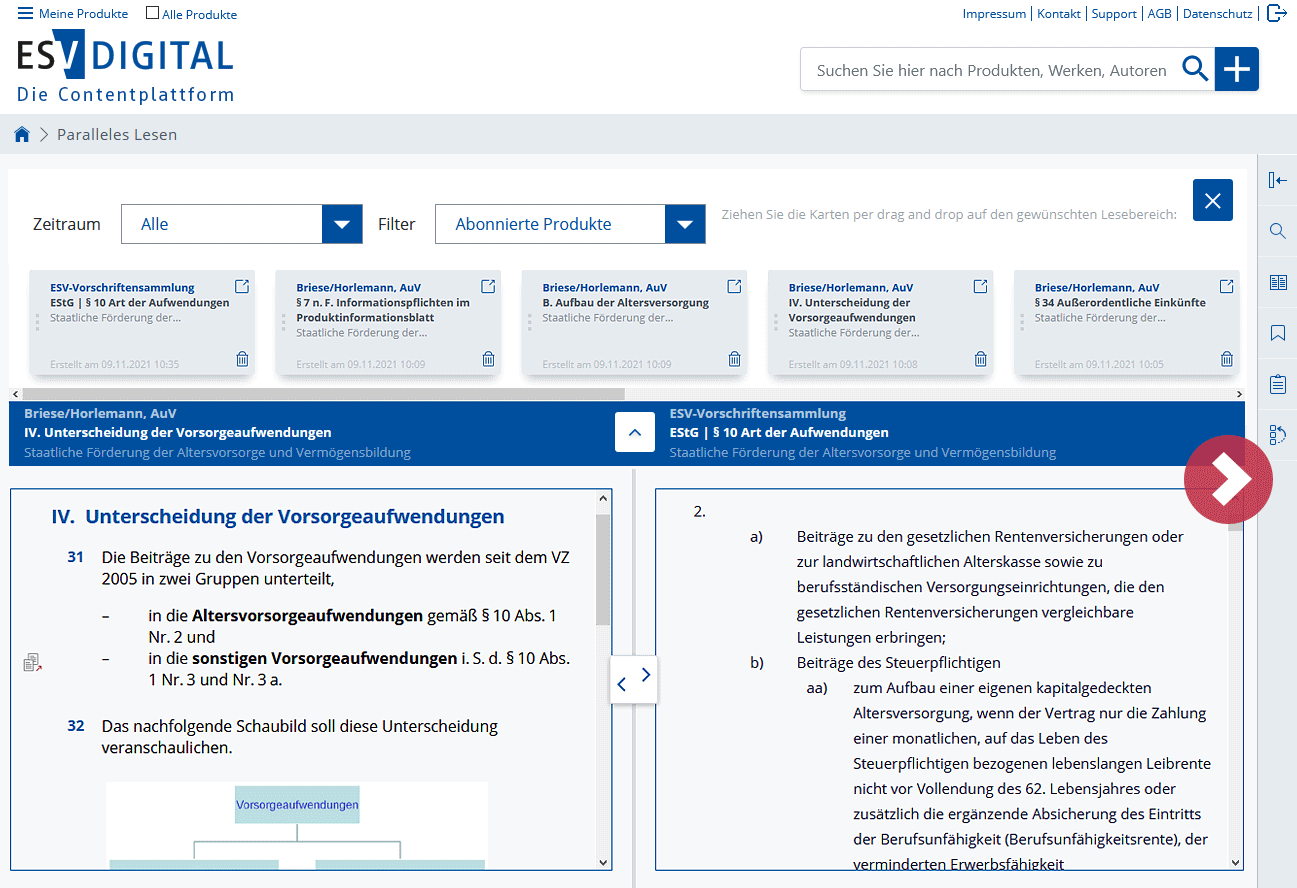Click the magnifier search icon
The width and height of the screenshot is (1297, 888).
tap(1195, 69)
